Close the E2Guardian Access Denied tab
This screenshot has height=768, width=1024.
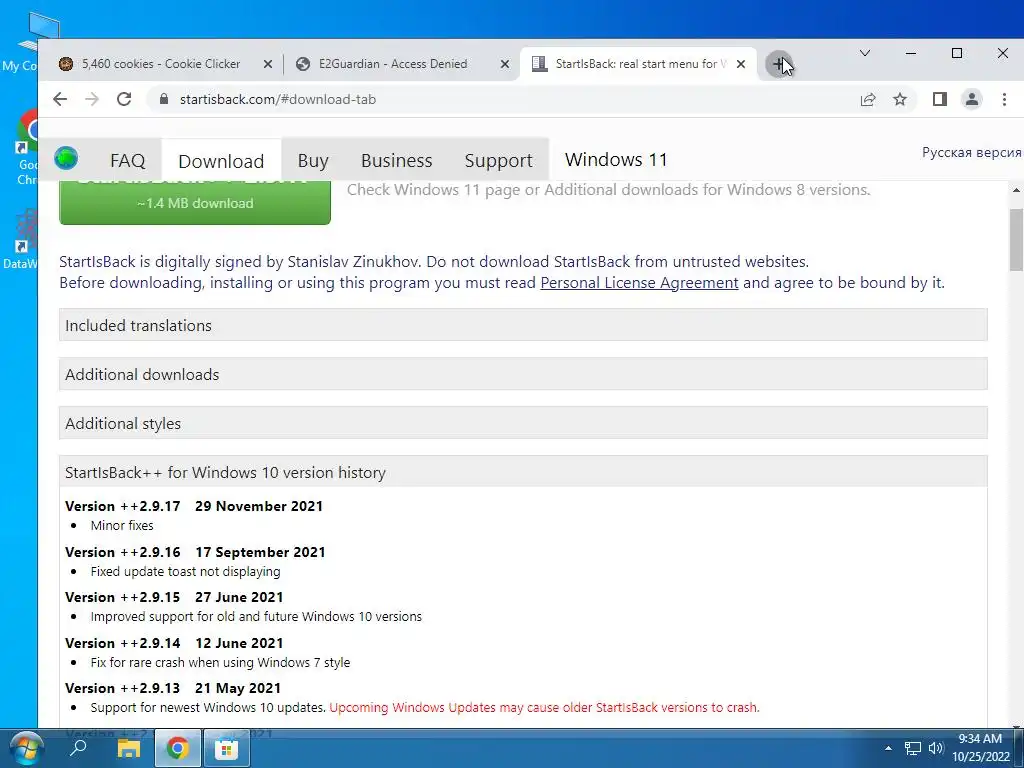coord(505,64)
